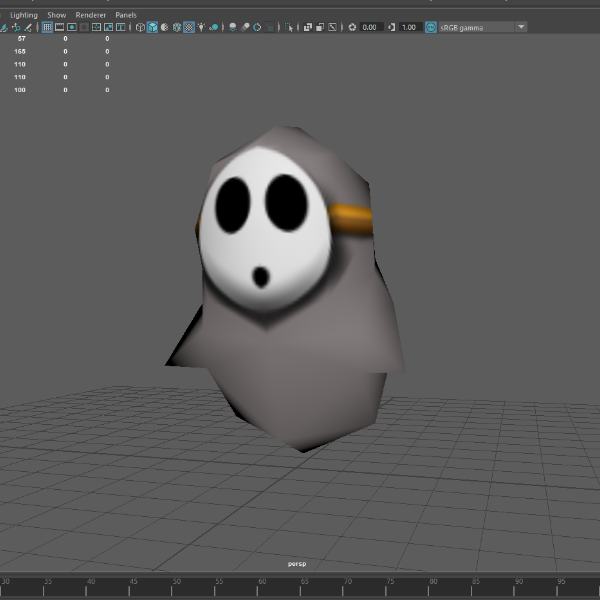Toggle the Depth of Field icon
The image size is (600, 600).
[270, 27]
